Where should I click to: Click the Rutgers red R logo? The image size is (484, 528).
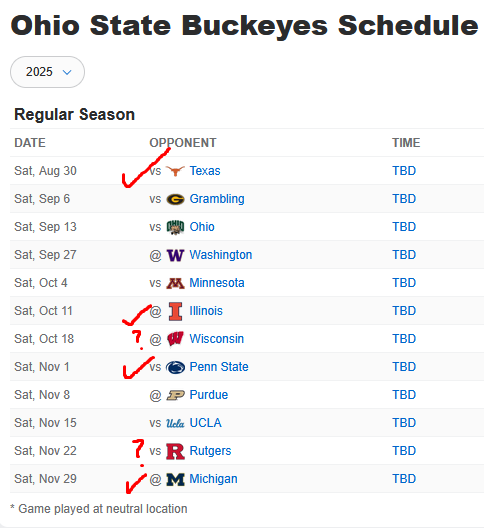[x=175, y=451]
